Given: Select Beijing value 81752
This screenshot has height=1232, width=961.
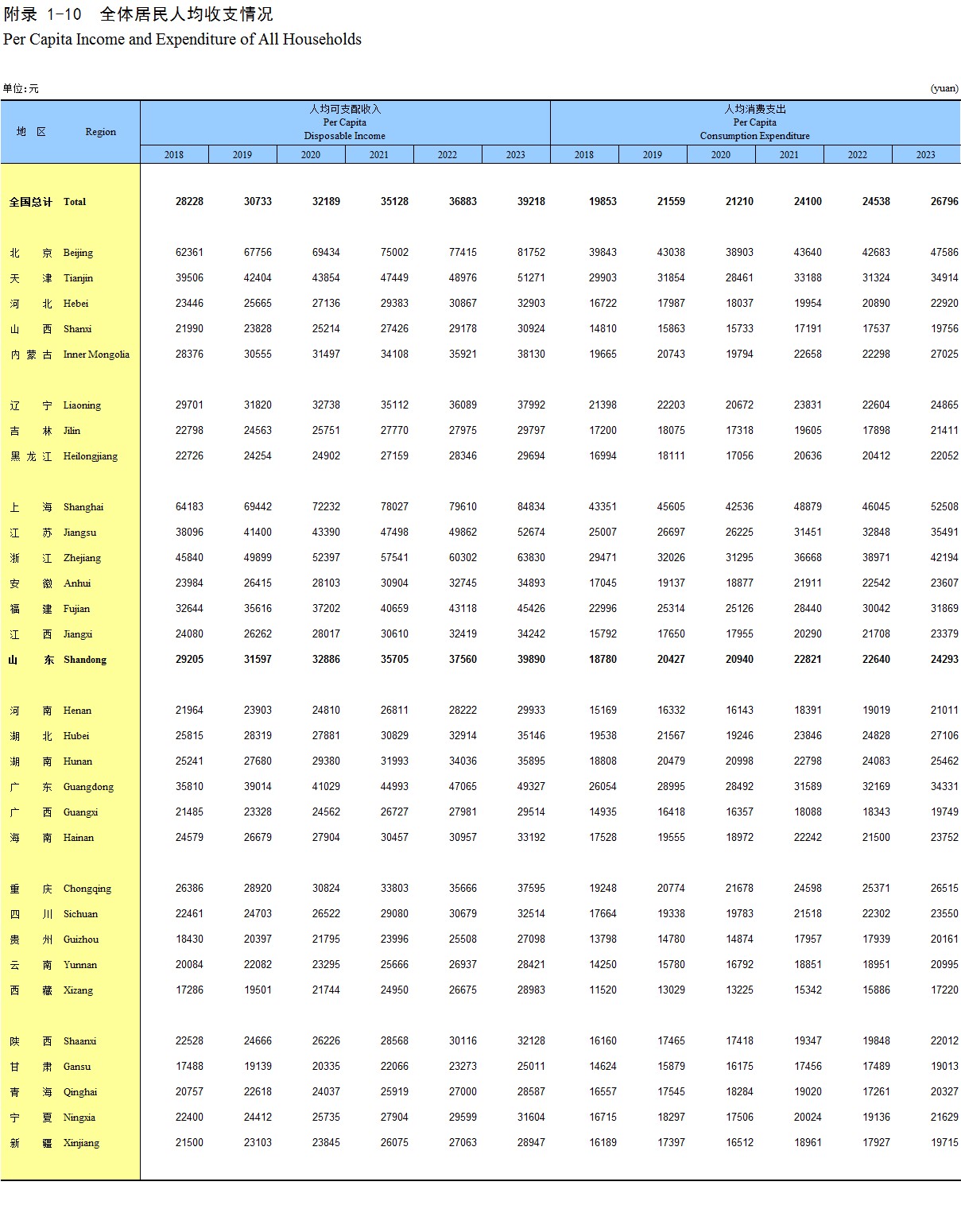Looking at the screenshot, I should [531, 253].
